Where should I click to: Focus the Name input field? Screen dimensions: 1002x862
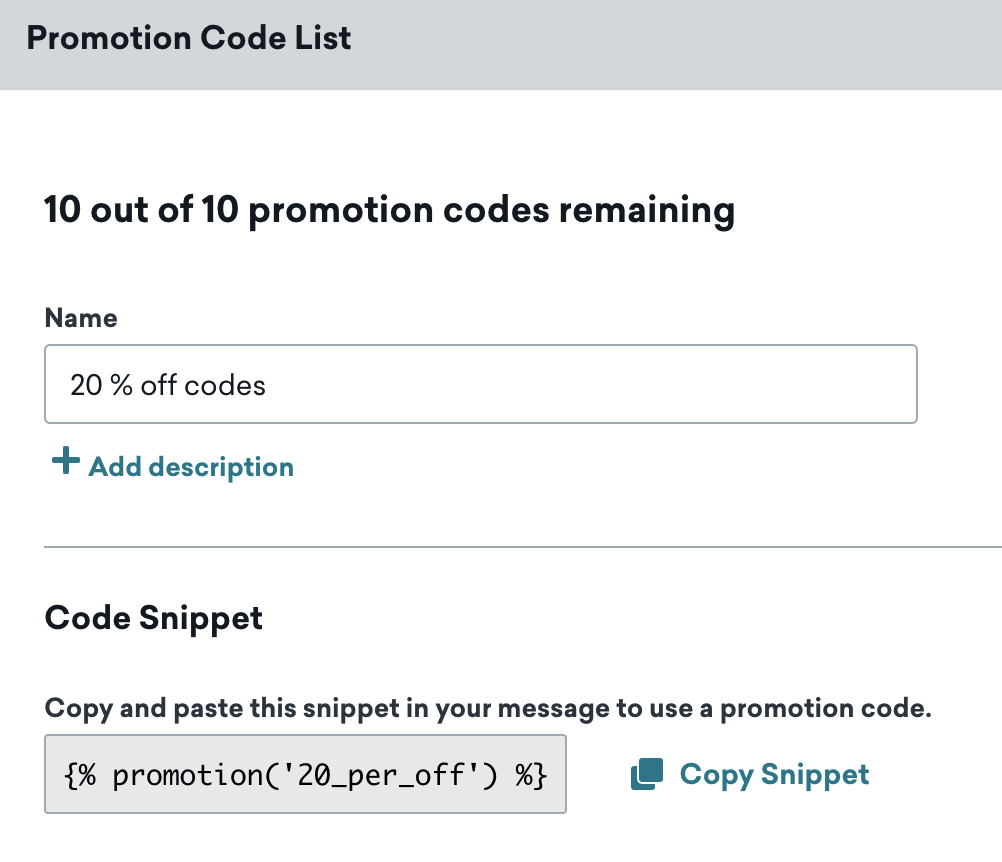pyautogui.click(x=480, y=385)
